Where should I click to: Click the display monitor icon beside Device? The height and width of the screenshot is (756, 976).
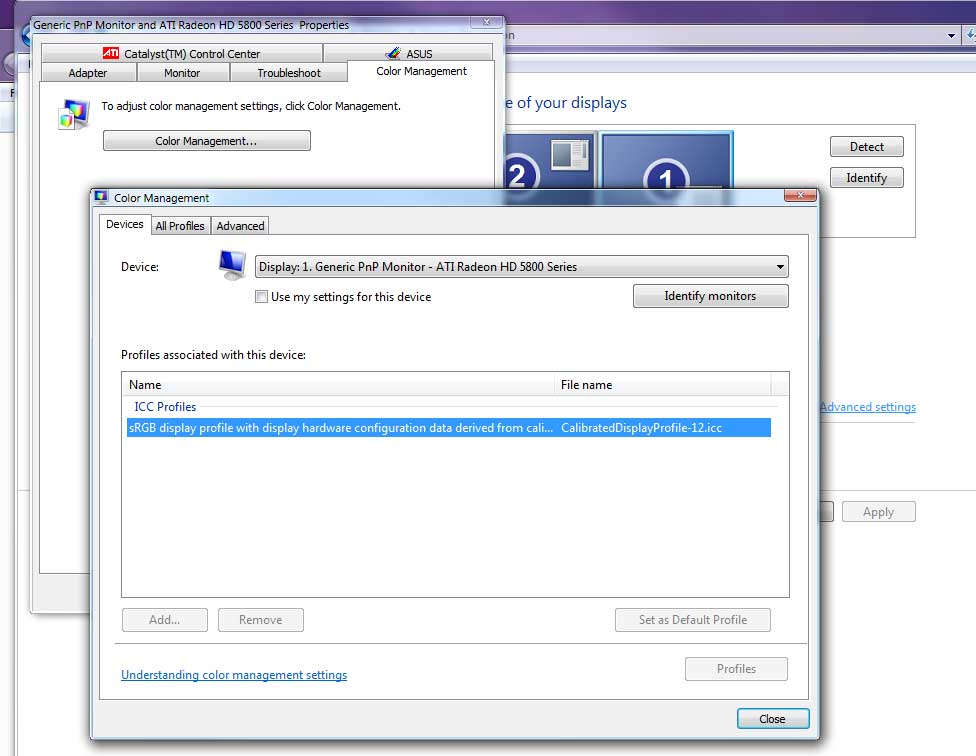(x=232, y=266)
